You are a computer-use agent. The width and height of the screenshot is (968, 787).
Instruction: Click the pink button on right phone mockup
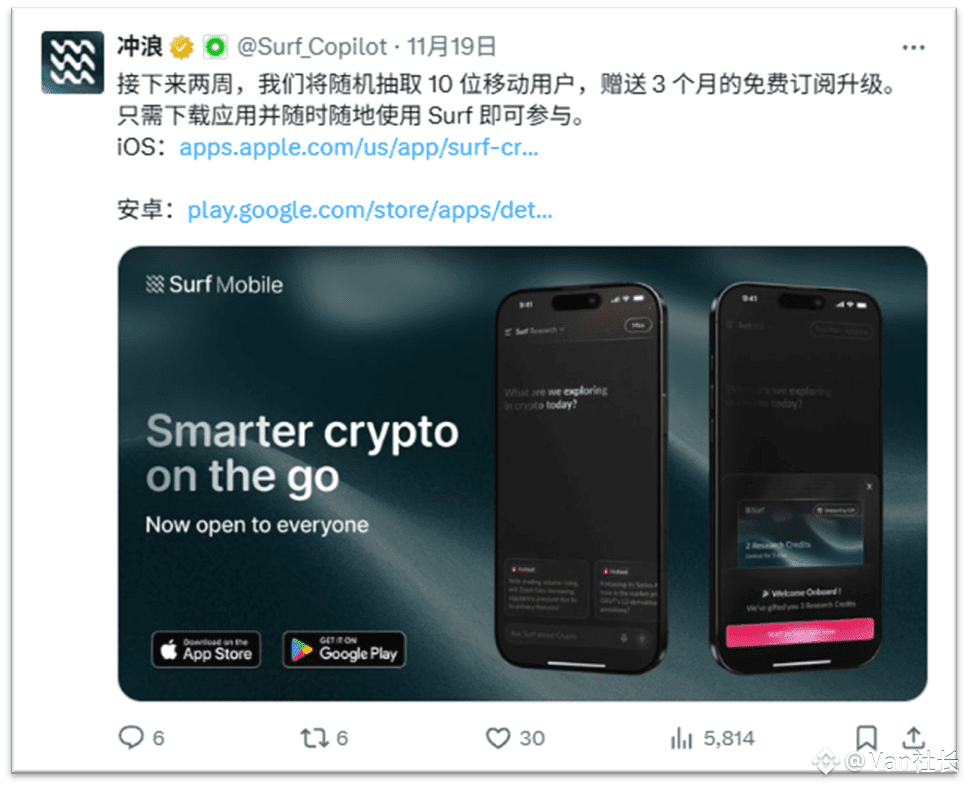[800, 633]
